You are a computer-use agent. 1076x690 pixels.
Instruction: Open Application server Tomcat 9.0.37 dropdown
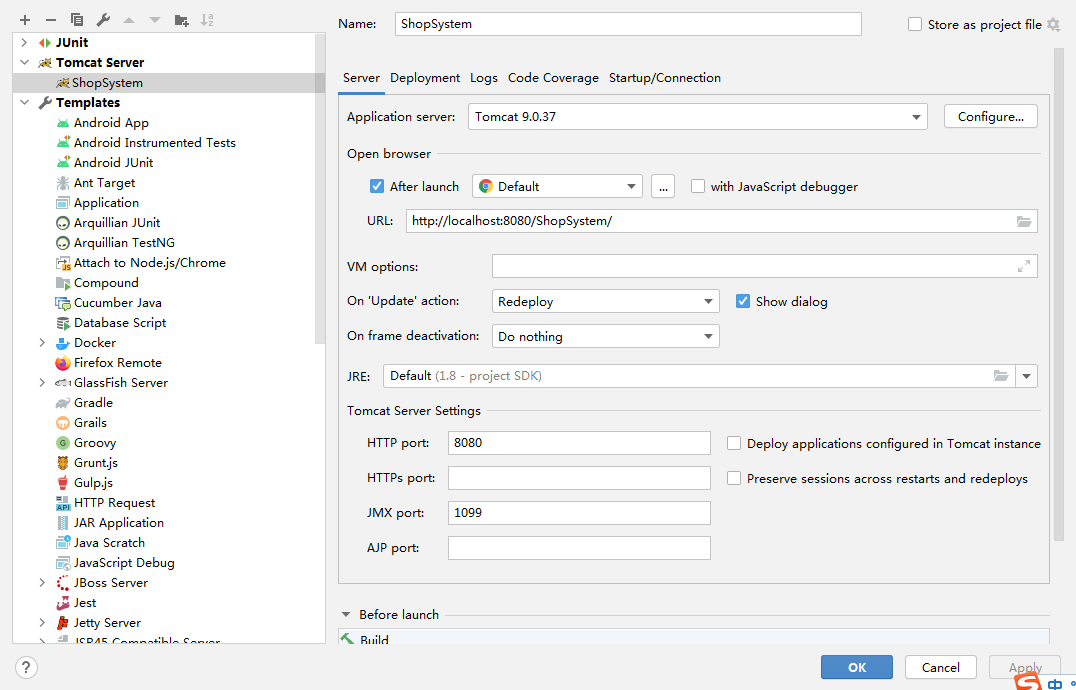(x=697, y=117)
